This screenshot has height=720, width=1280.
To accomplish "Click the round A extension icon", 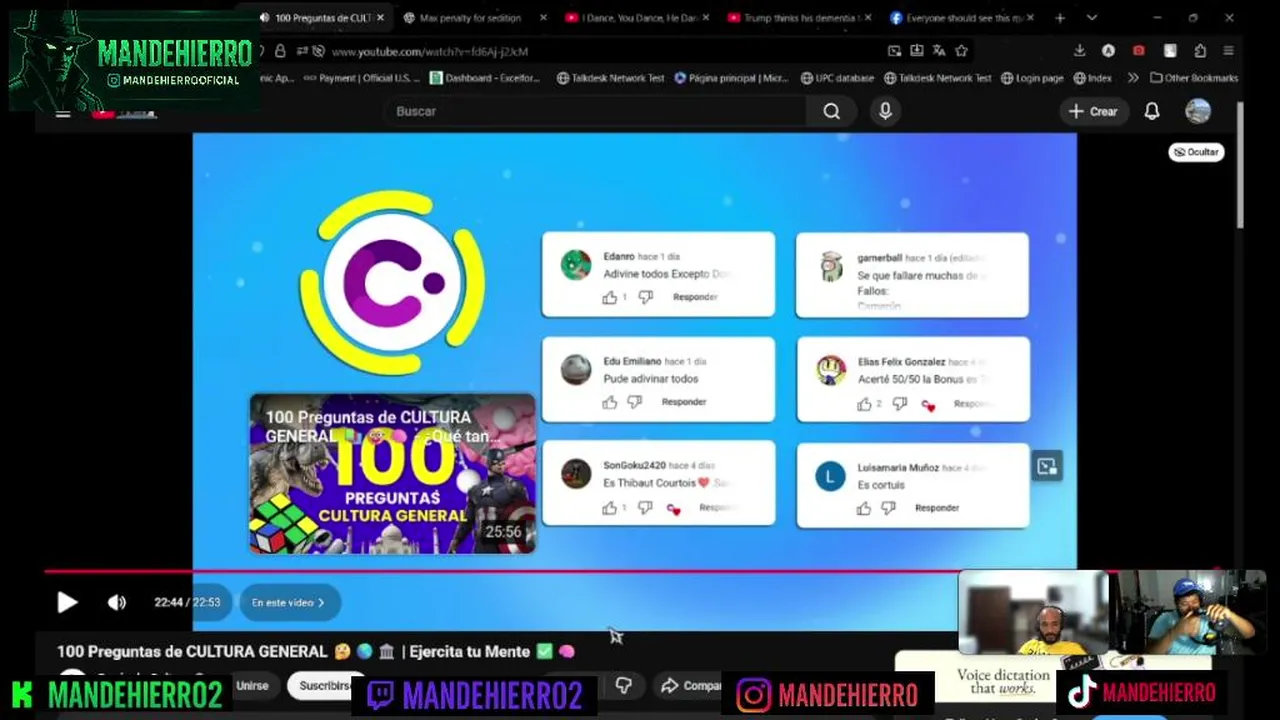I will [1108, 51].
